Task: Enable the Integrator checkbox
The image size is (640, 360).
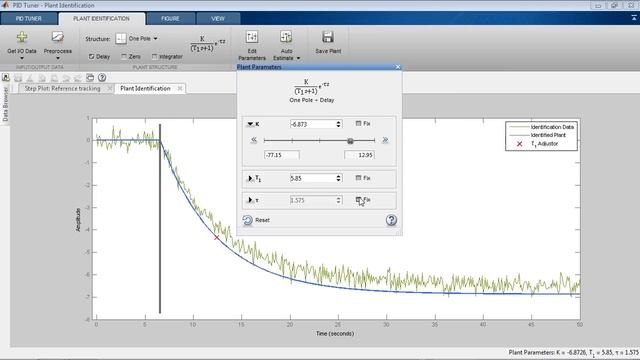Action: tap(154, 56)
